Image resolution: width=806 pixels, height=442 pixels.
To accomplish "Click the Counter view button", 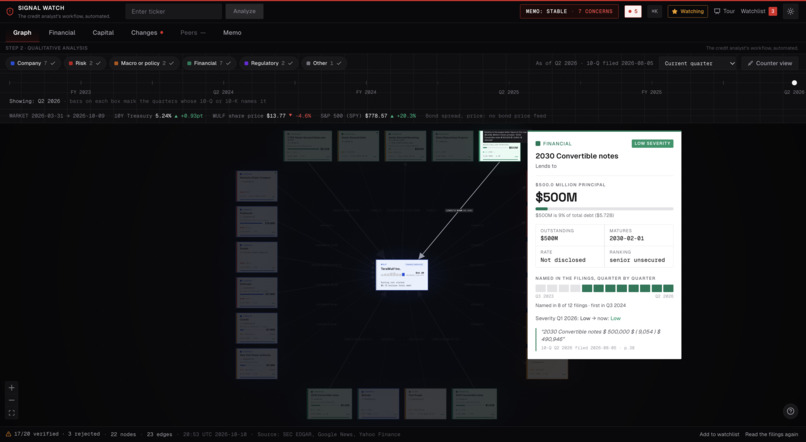I will pyautogui.click(x=770, y=63).
